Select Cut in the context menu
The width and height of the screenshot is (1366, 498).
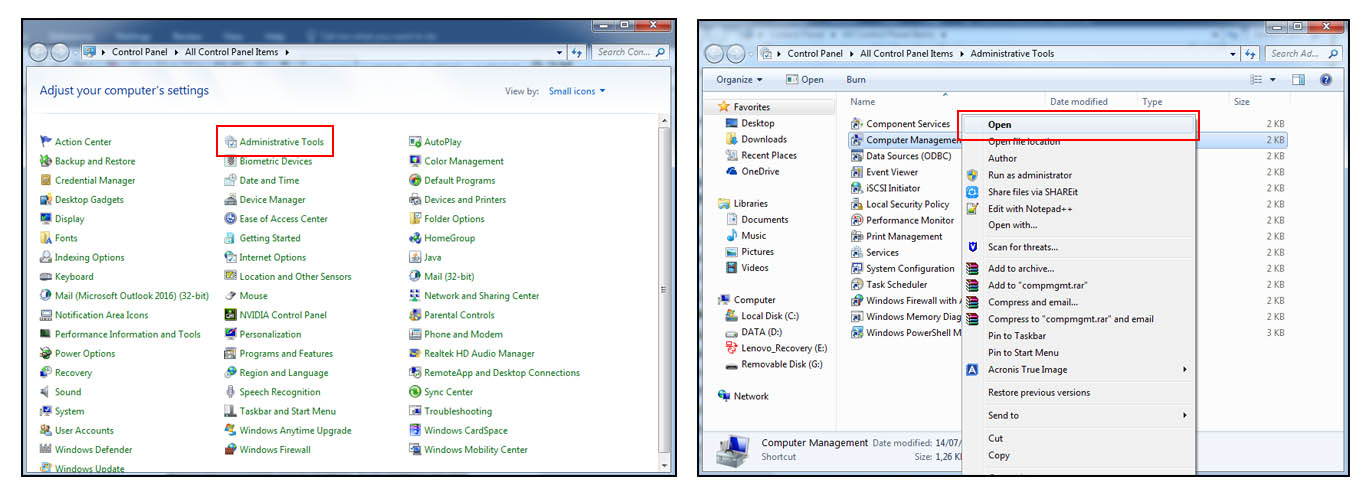[1078, 438]
